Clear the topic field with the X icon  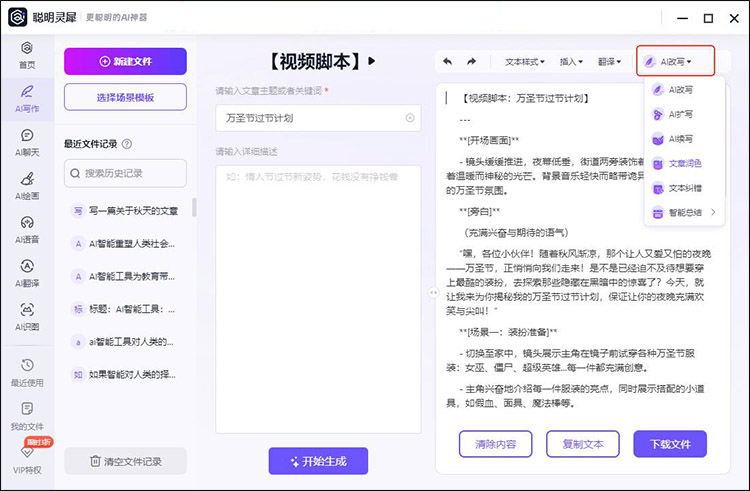410,118
